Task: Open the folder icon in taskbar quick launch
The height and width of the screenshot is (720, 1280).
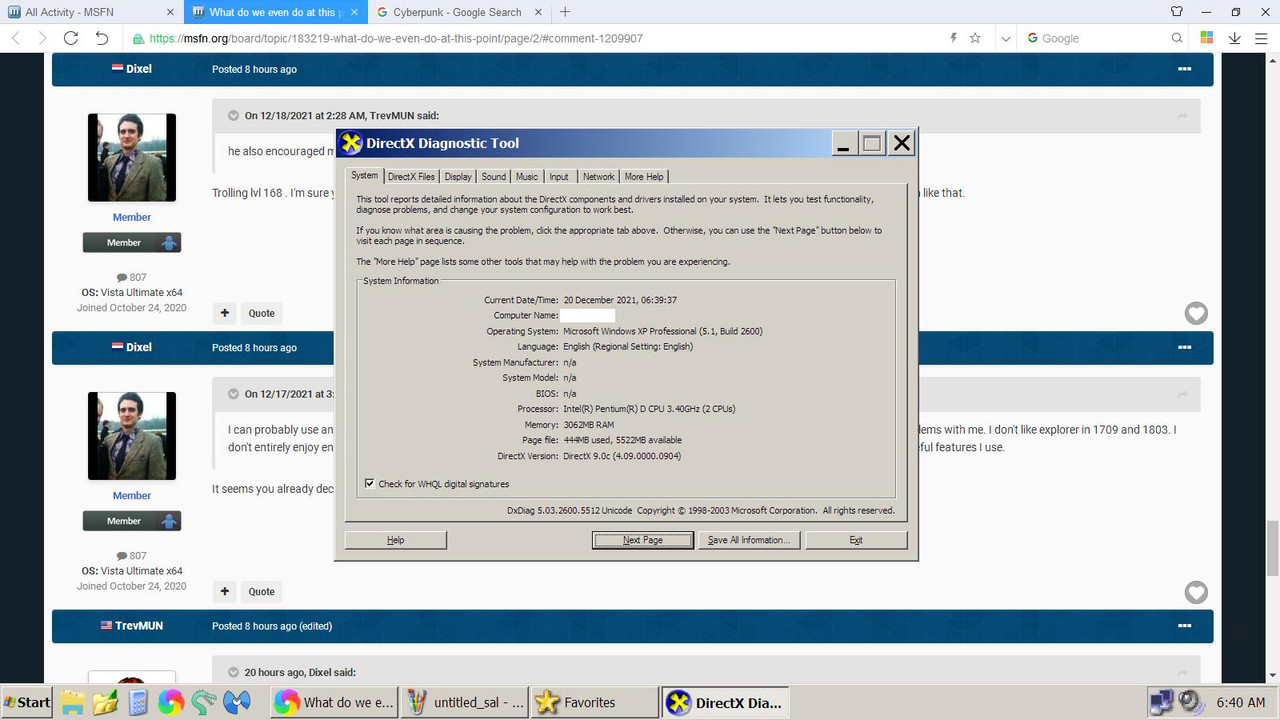Action: (x=72, y=702)
